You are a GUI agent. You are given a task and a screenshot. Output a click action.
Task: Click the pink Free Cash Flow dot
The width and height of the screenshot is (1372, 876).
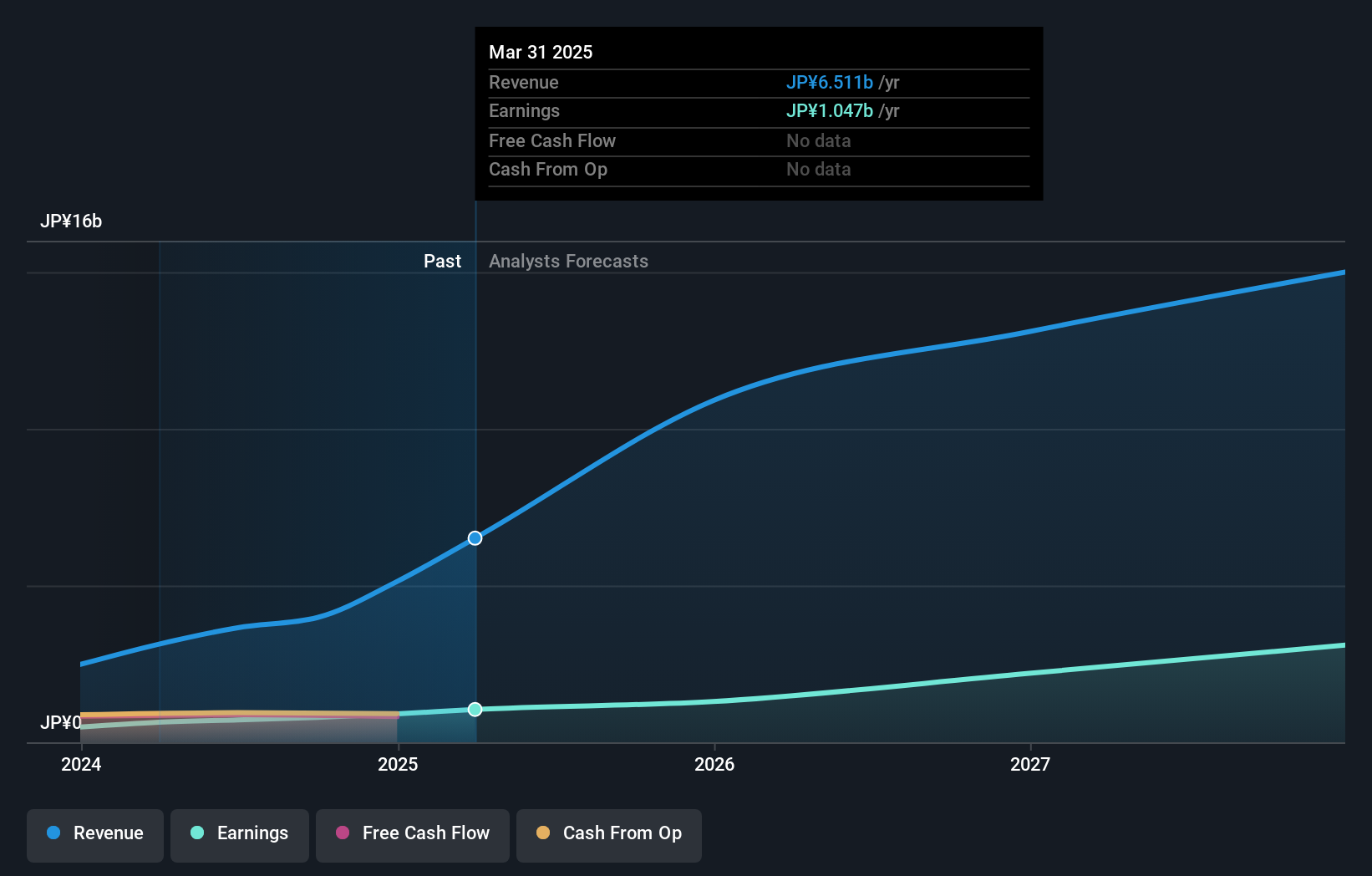[343, 833]
